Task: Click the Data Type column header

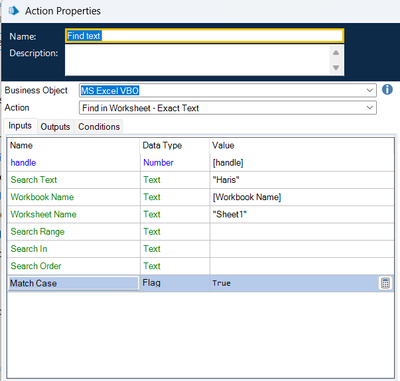Action: [x=175, y=146]
